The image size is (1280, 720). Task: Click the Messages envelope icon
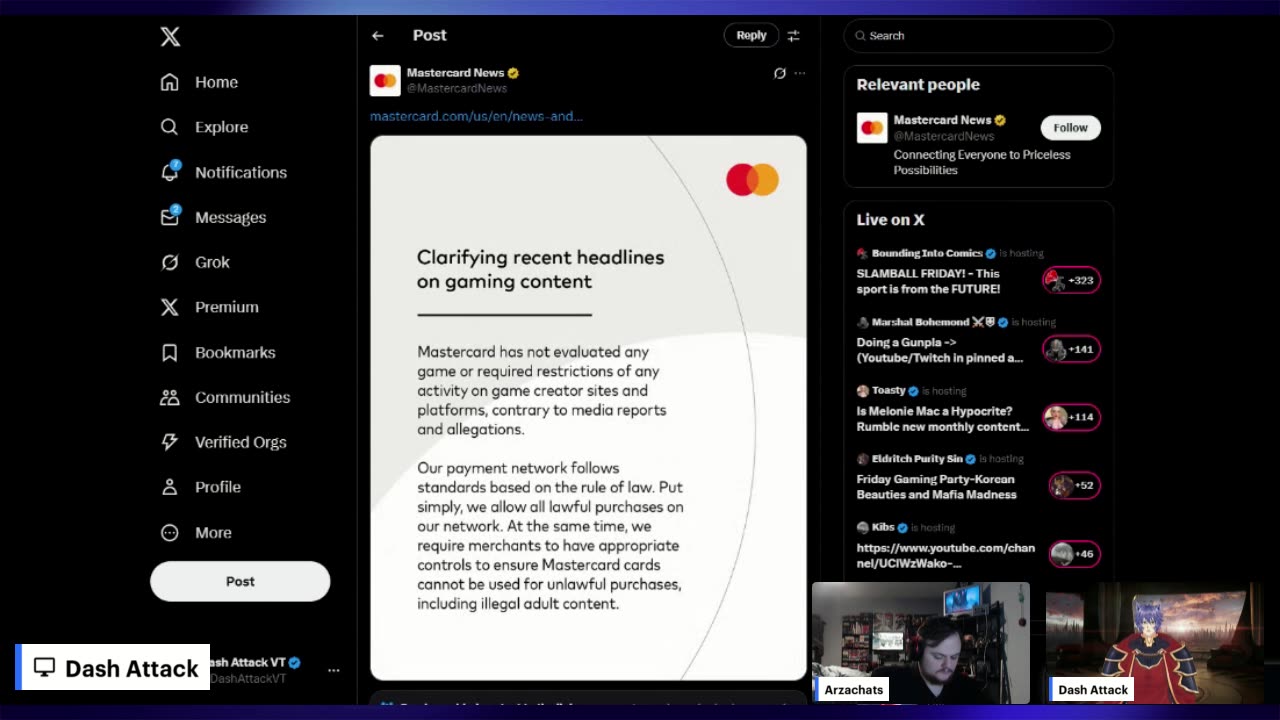click(170, 217)
